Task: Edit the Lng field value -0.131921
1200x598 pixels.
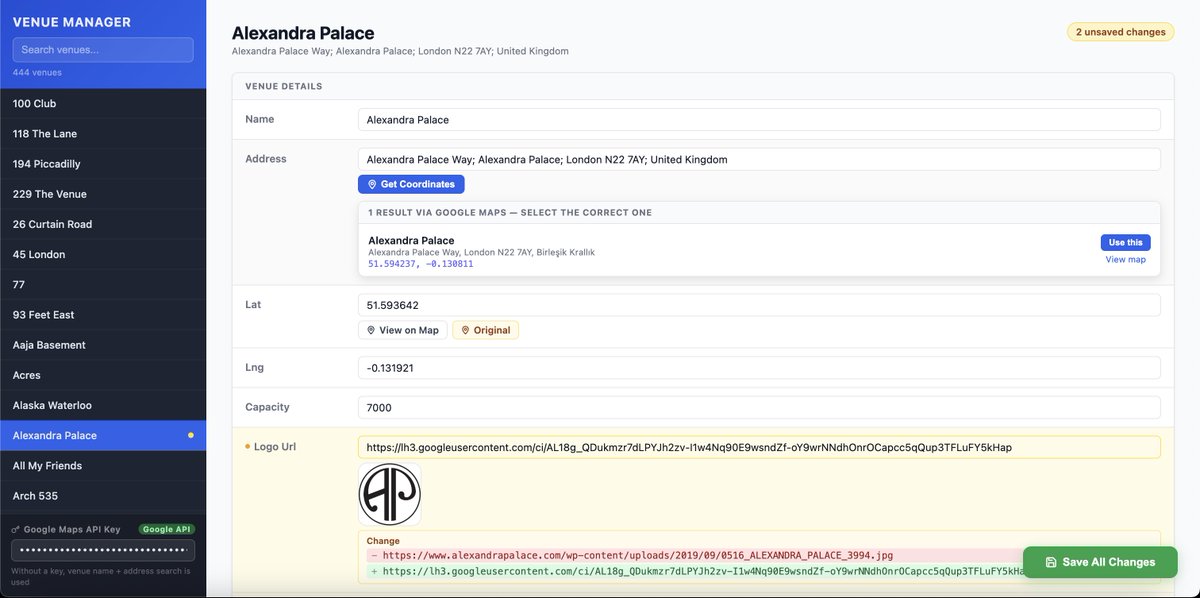Action: (x=759, y=367)
